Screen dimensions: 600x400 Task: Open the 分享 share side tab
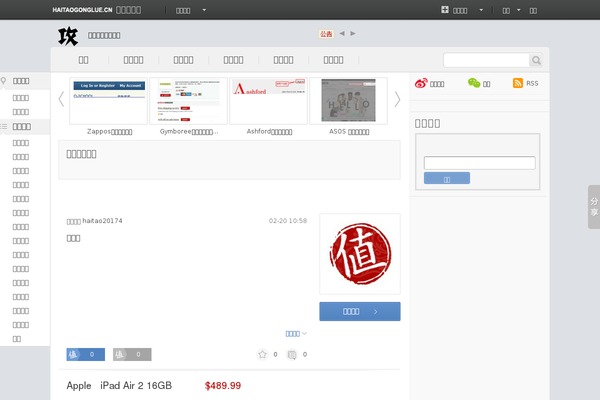[x=594, y=207]
